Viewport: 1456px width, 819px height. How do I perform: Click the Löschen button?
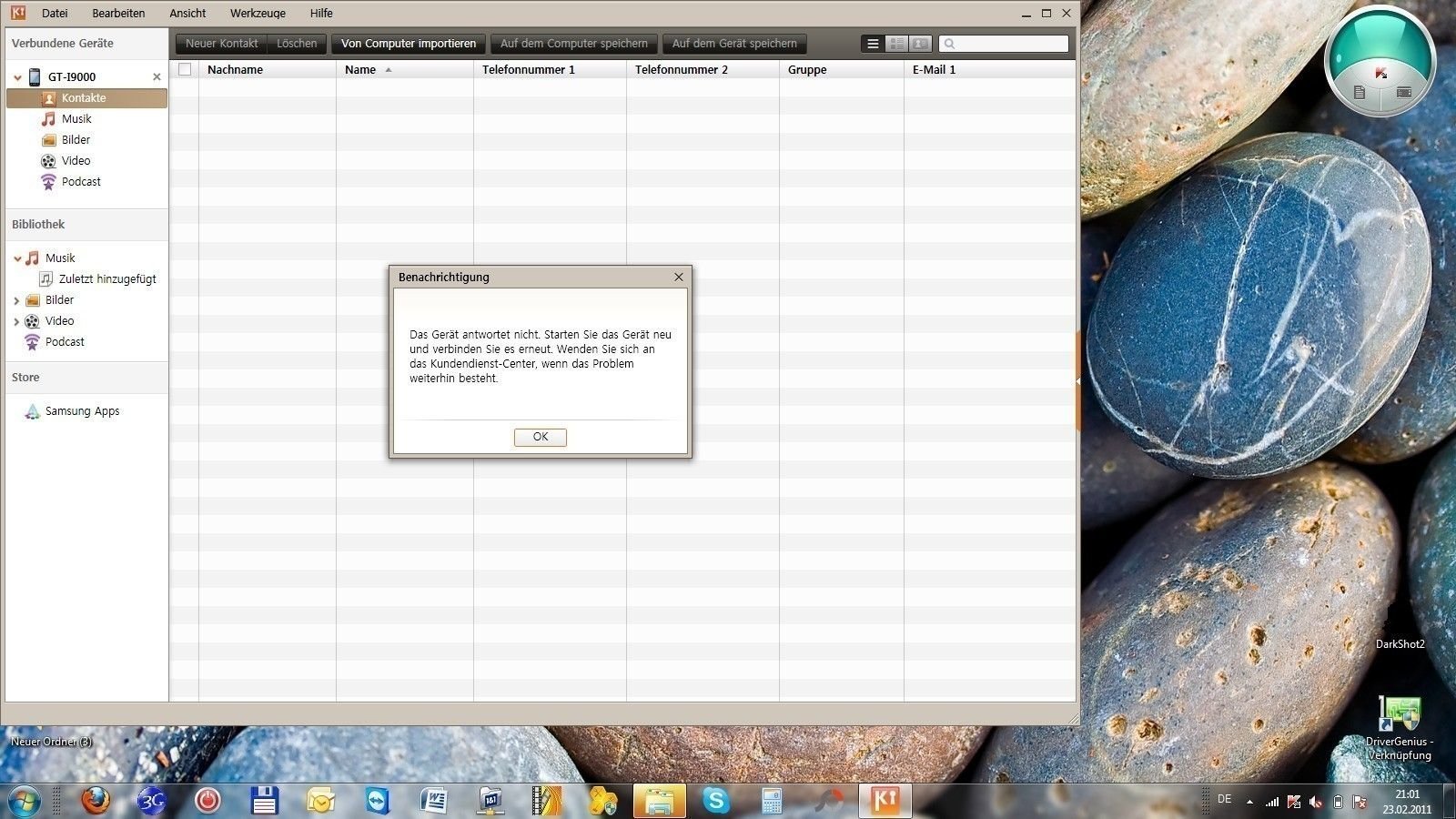pos(297,44)
